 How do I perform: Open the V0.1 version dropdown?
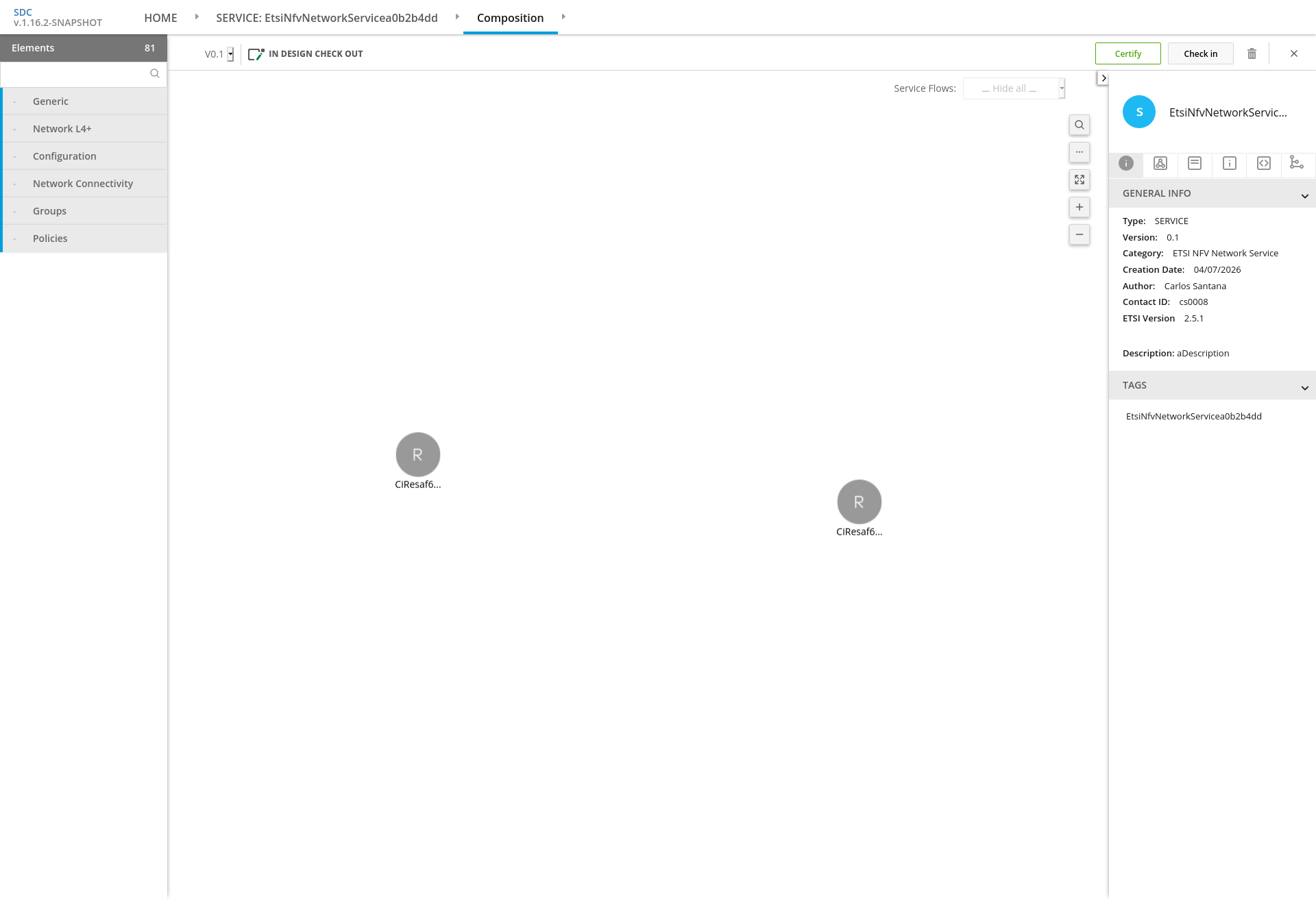point(230,54)
